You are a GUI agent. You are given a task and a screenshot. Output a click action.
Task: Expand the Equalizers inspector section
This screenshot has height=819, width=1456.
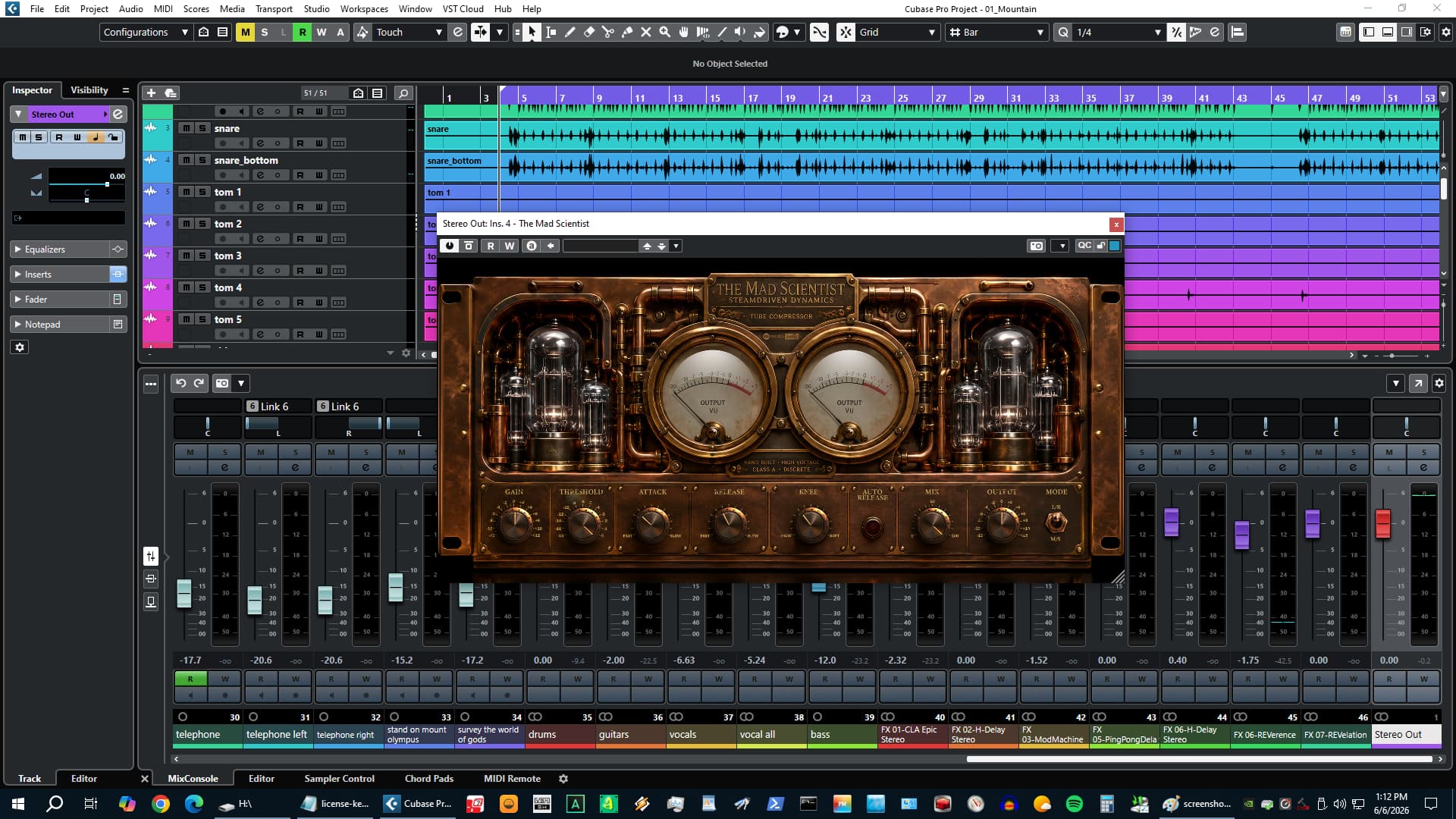tap(61, 249)
